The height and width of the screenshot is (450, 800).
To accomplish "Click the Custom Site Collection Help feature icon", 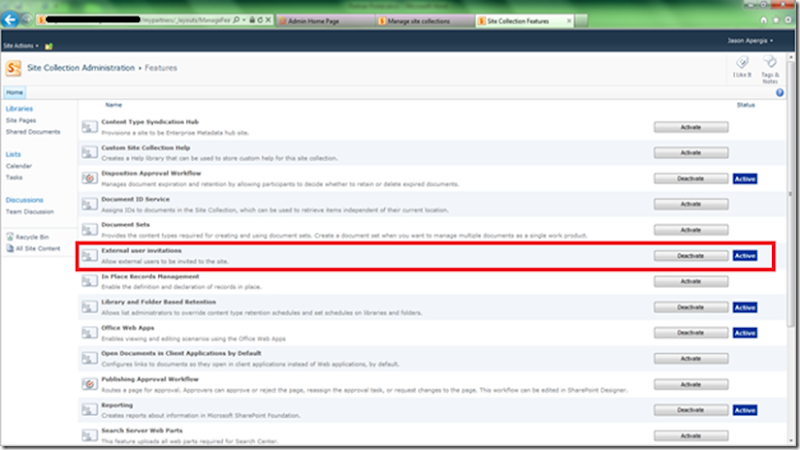I will pos(90,152).
